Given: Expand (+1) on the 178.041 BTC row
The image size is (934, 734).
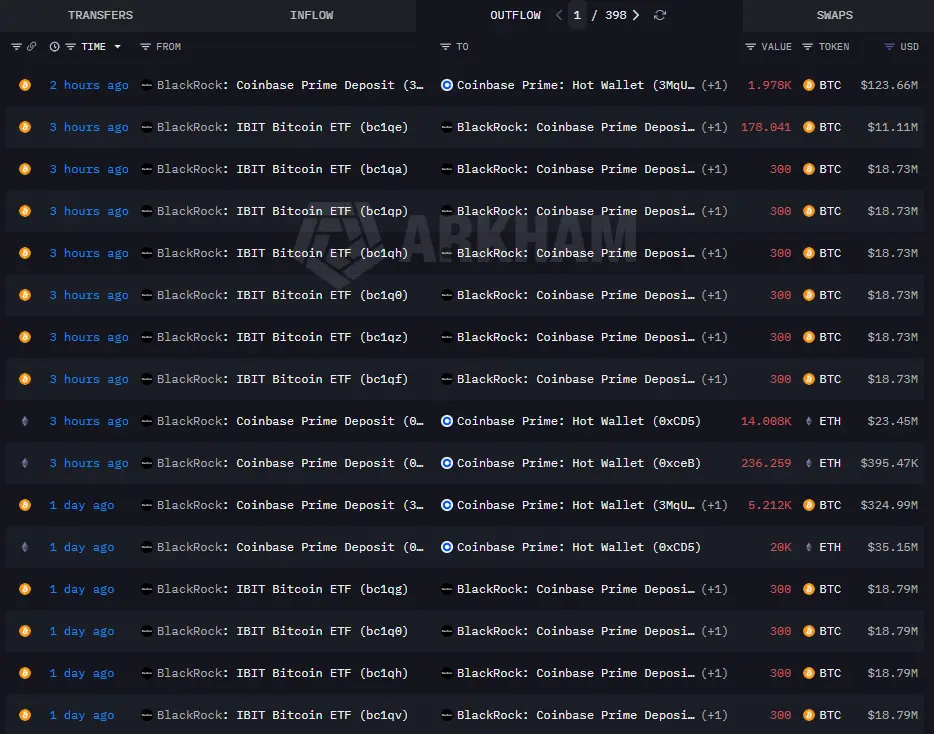Looking at the screenshot, I should coord(714,127).
